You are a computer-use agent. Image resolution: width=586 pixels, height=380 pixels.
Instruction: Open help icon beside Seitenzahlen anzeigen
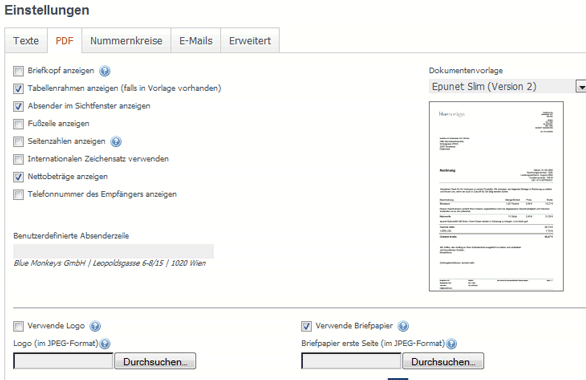coord(116,142)
